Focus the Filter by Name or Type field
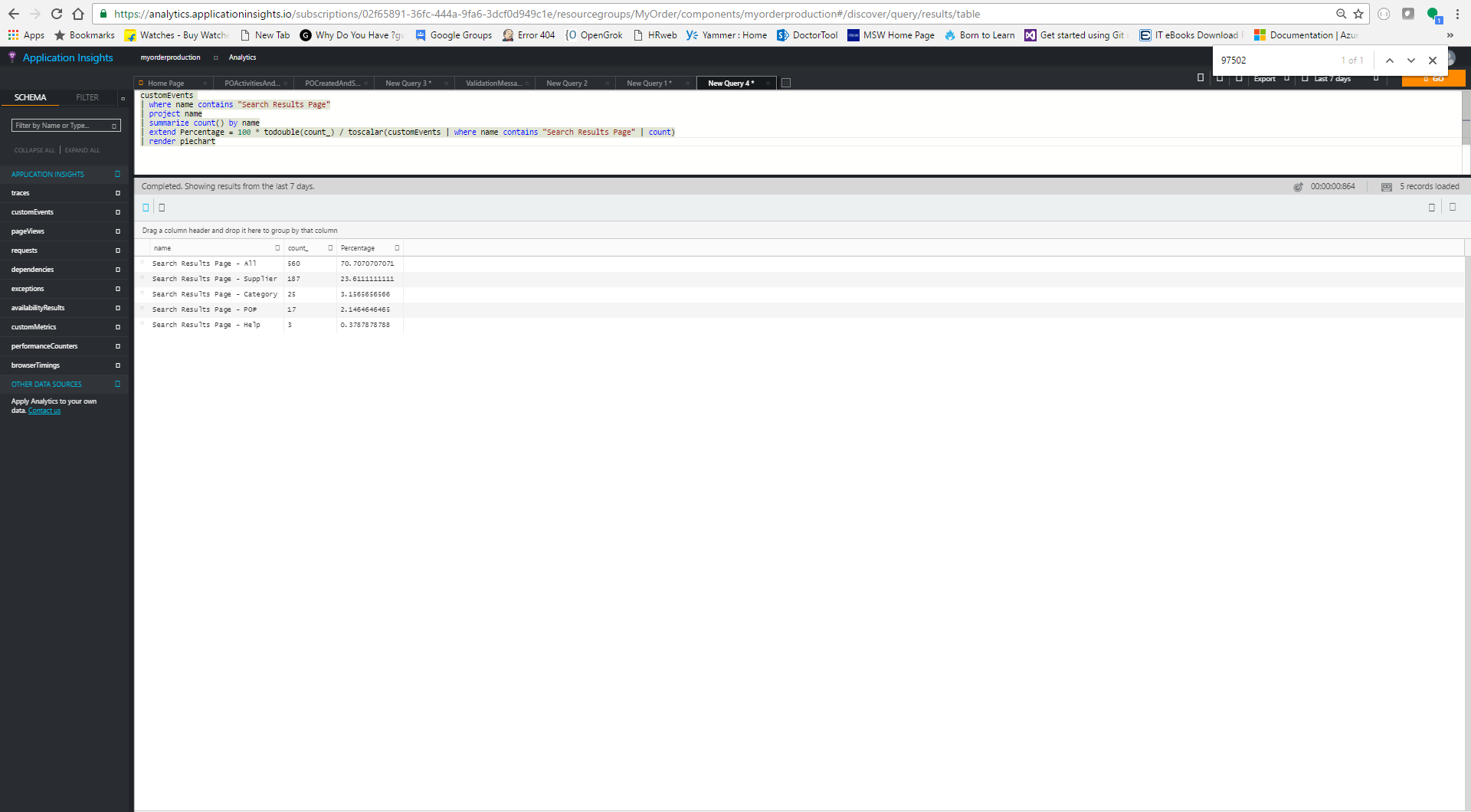 (66, 126)
